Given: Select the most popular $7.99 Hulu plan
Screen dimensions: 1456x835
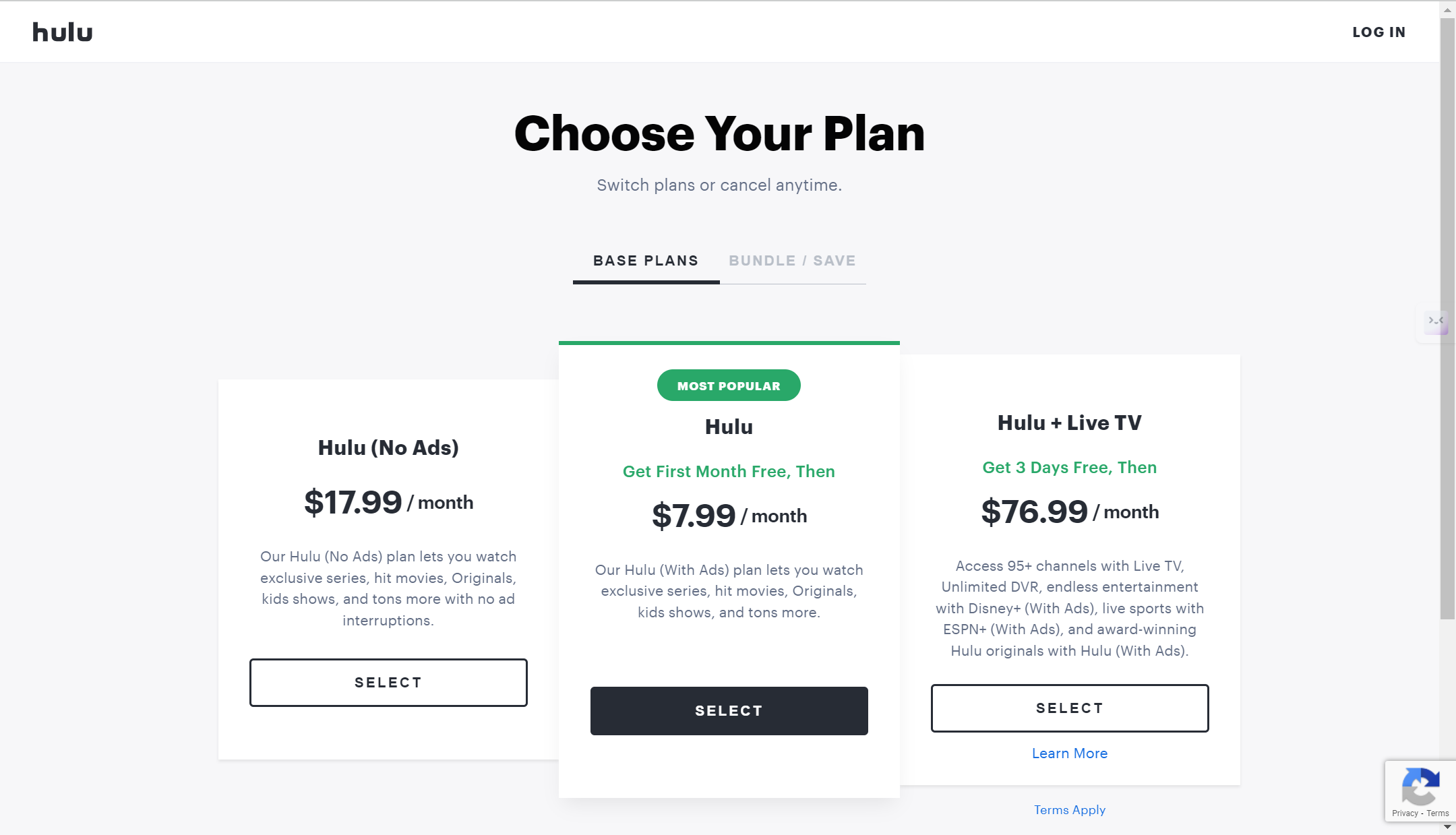Looking at the screenshot, I should (x=729, y=711).
